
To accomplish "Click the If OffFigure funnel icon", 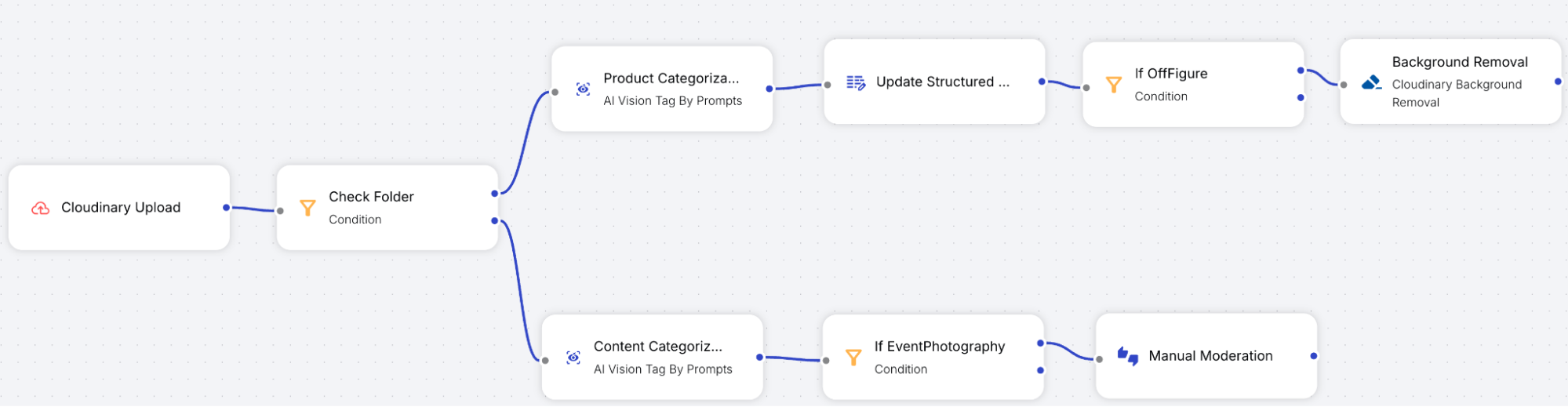I will tap(1113, 85).
